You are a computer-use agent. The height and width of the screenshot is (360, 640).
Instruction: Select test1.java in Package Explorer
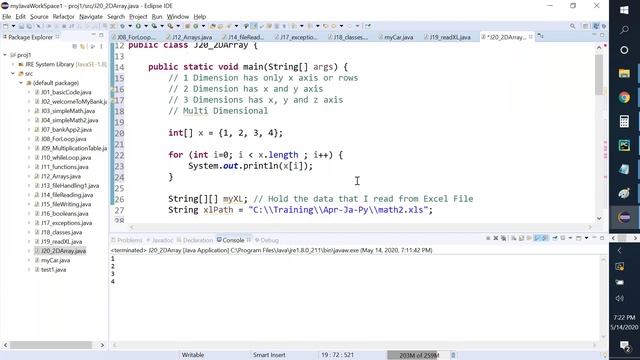click(x=53, y=269)
